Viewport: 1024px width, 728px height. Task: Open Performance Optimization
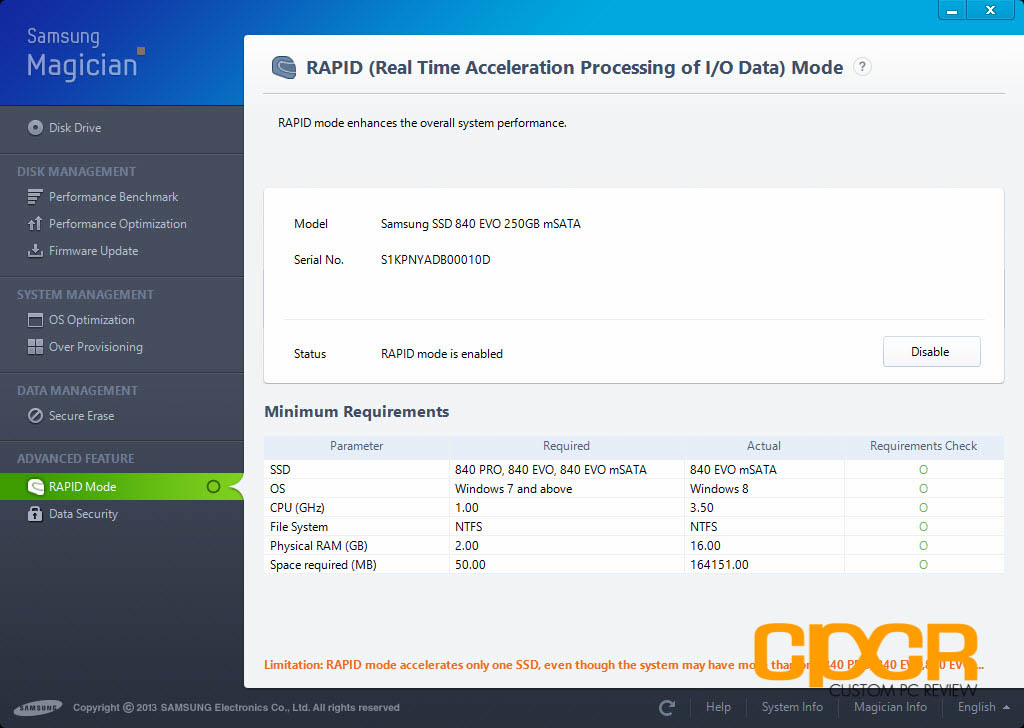coord(118,224)
